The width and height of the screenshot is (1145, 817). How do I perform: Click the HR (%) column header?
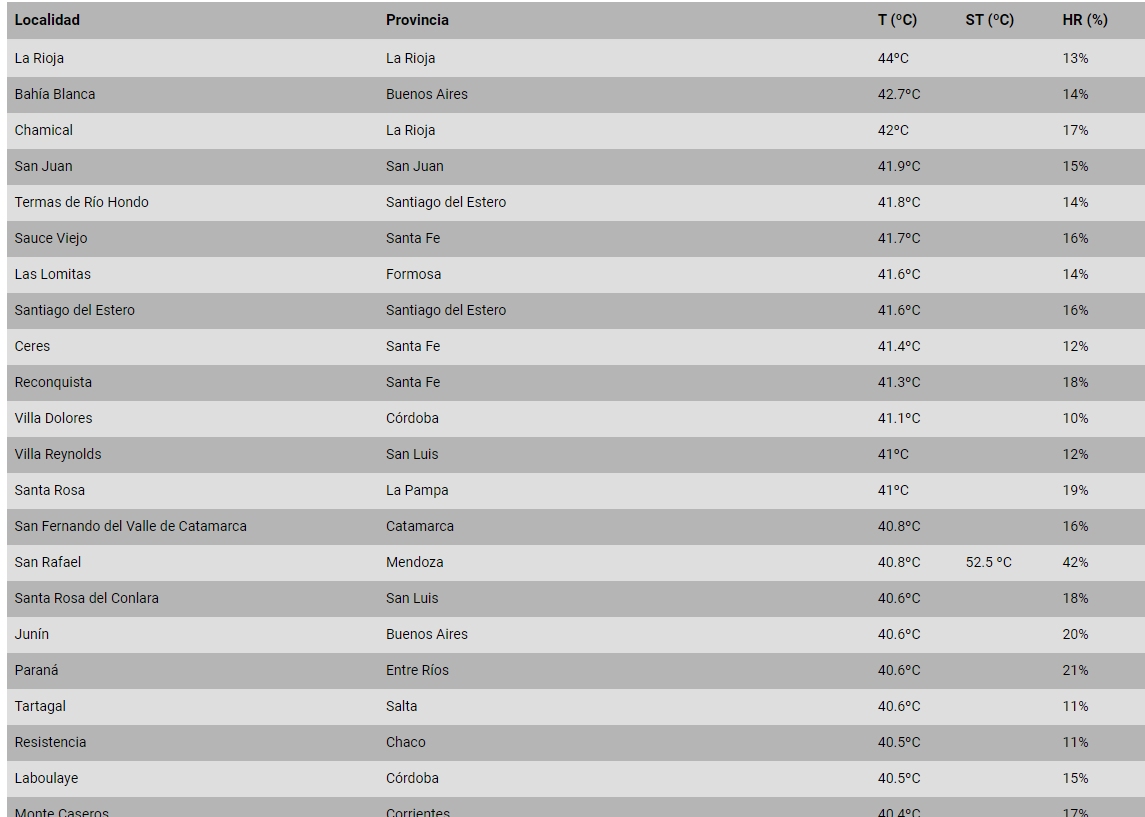1084,20
